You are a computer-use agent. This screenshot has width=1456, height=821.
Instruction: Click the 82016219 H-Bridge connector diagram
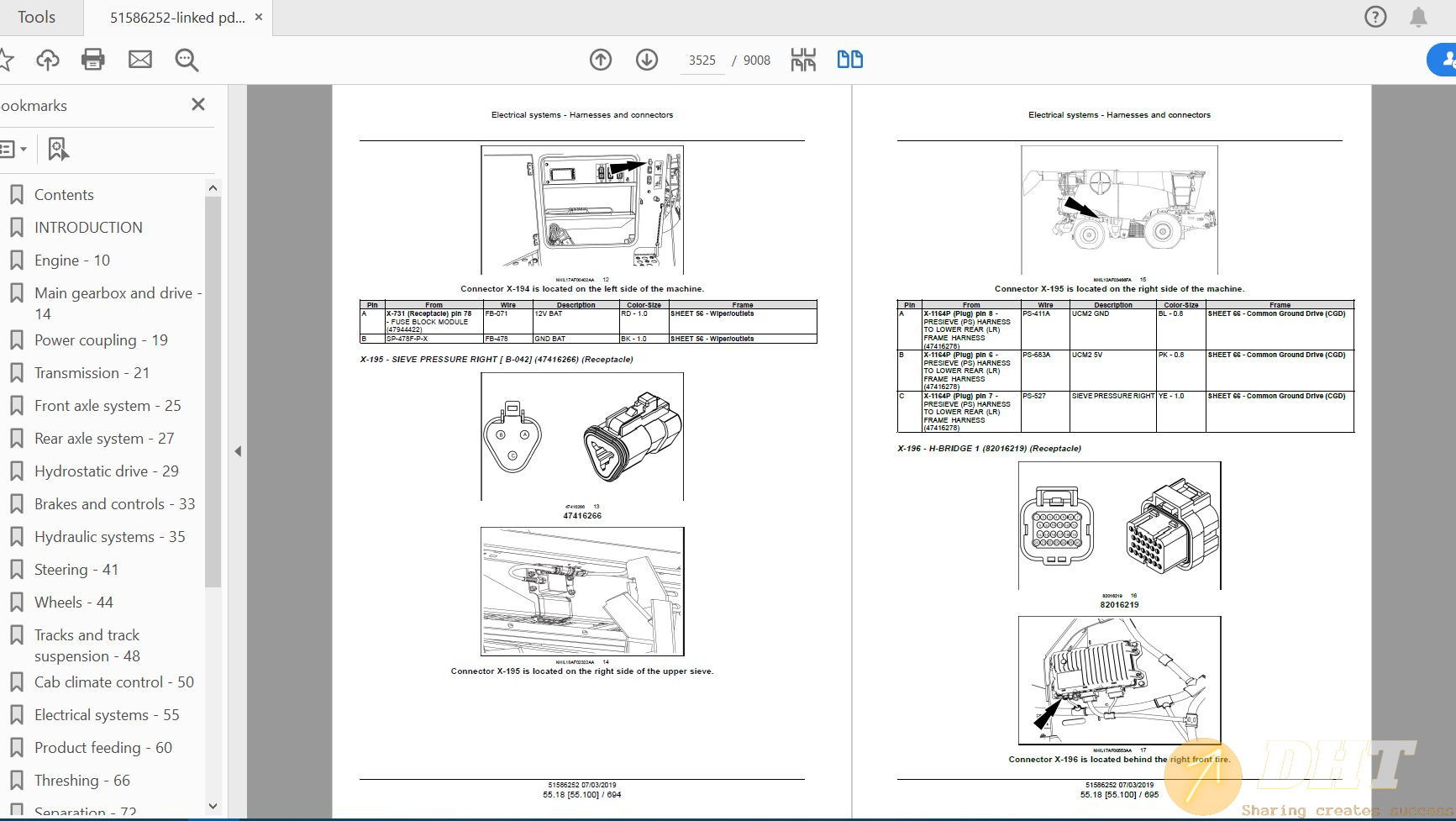(1120, 525)
